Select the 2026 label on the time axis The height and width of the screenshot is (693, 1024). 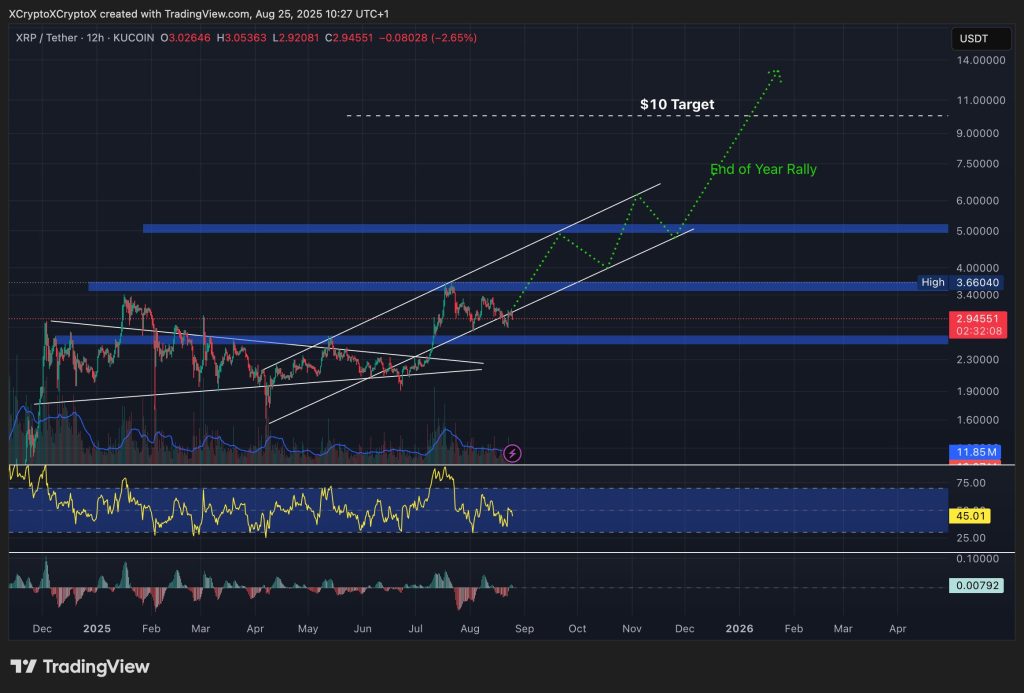[740, 630]
